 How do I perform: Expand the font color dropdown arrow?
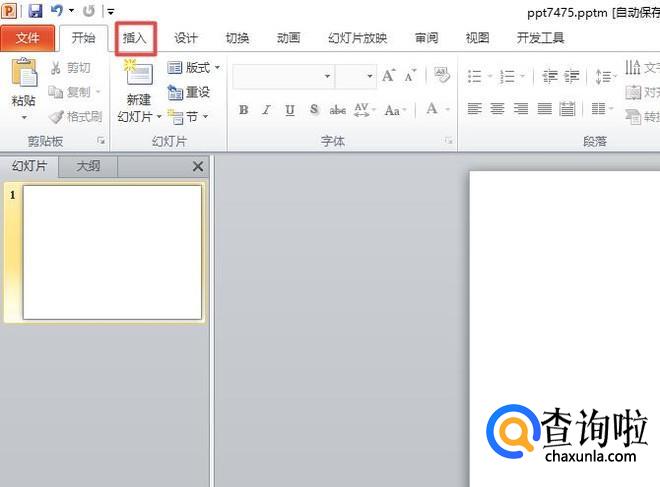[x=447, y=110]
